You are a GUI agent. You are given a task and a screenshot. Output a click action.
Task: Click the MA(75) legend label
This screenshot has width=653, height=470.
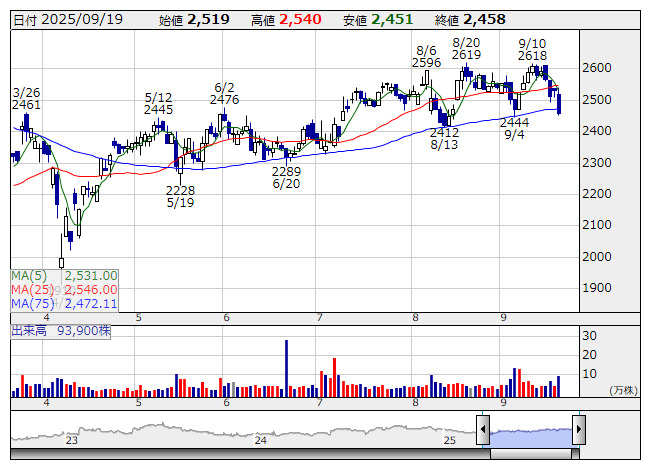coord(32,303)
